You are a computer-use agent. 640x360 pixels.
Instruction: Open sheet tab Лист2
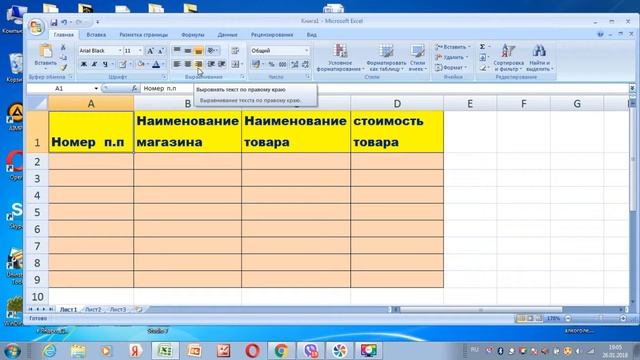click(x=93, y=310)
